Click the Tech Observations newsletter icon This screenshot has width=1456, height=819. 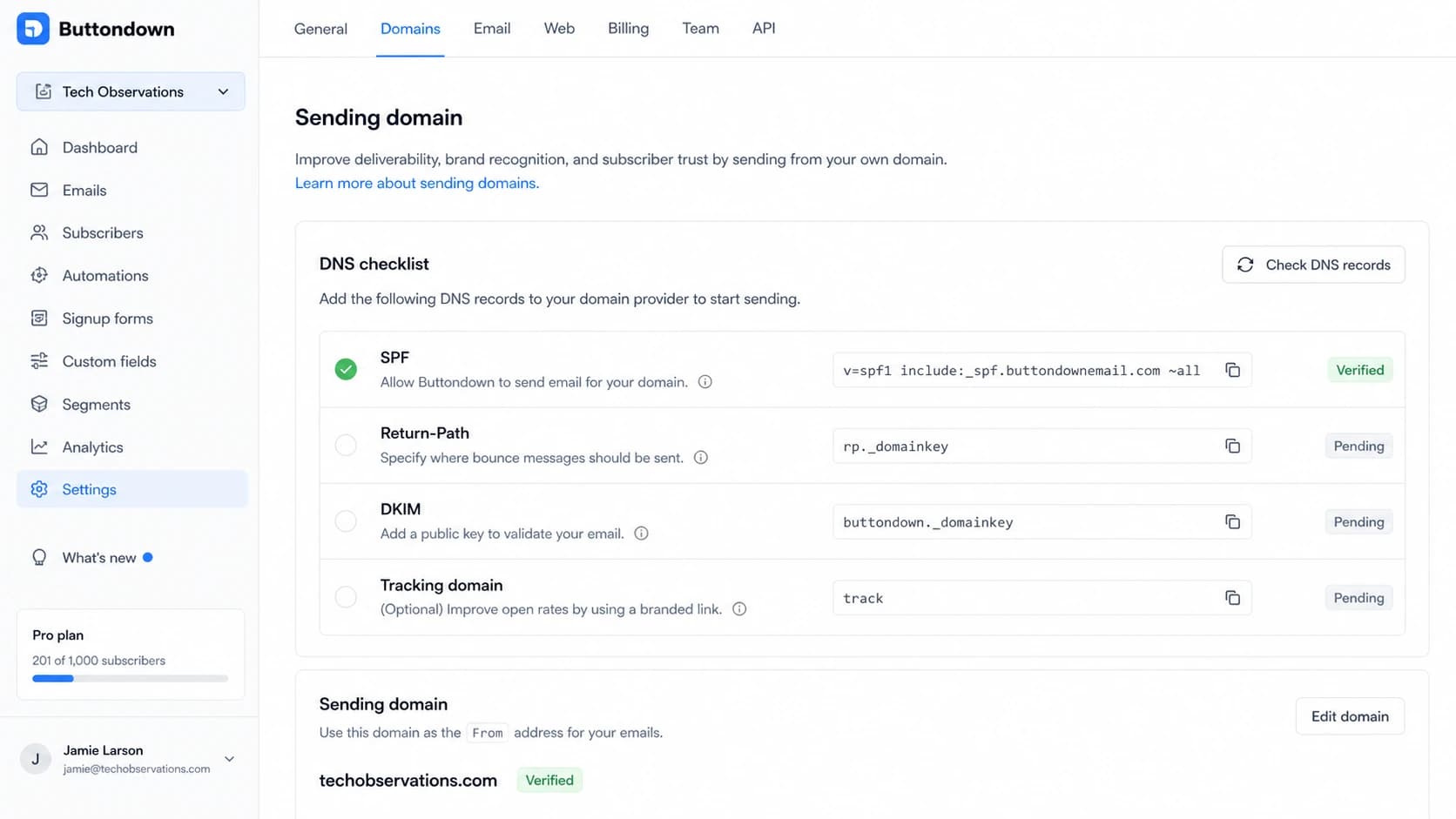coord(43,91)
